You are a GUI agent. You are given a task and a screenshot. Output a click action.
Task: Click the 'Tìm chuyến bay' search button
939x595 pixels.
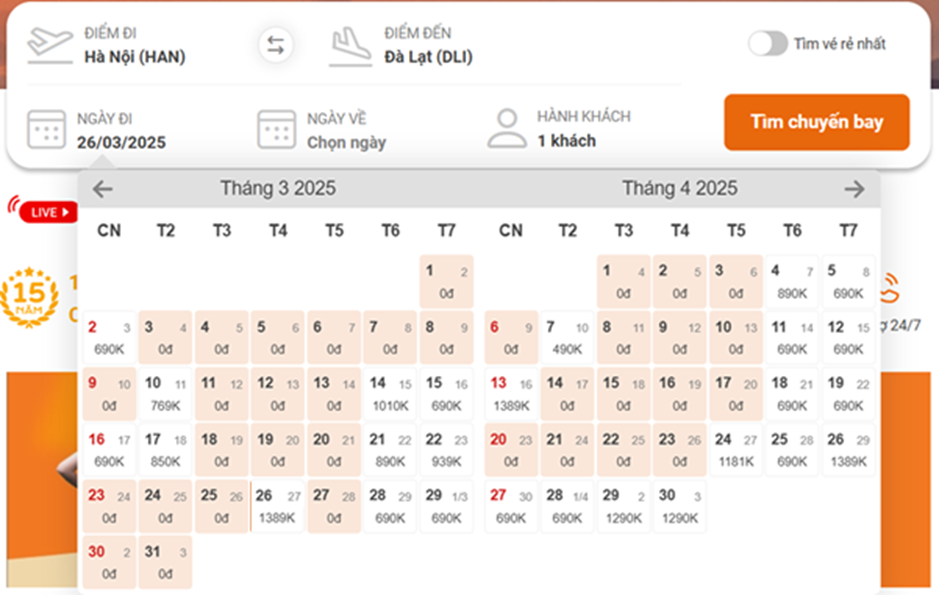[x=816, y=122]
